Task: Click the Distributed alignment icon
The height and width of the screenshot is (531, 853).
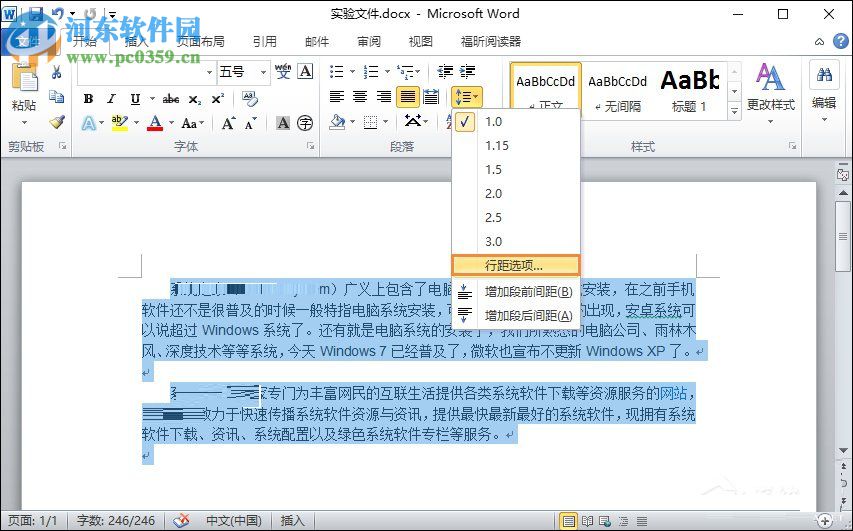Action: [x=431, y=97]
